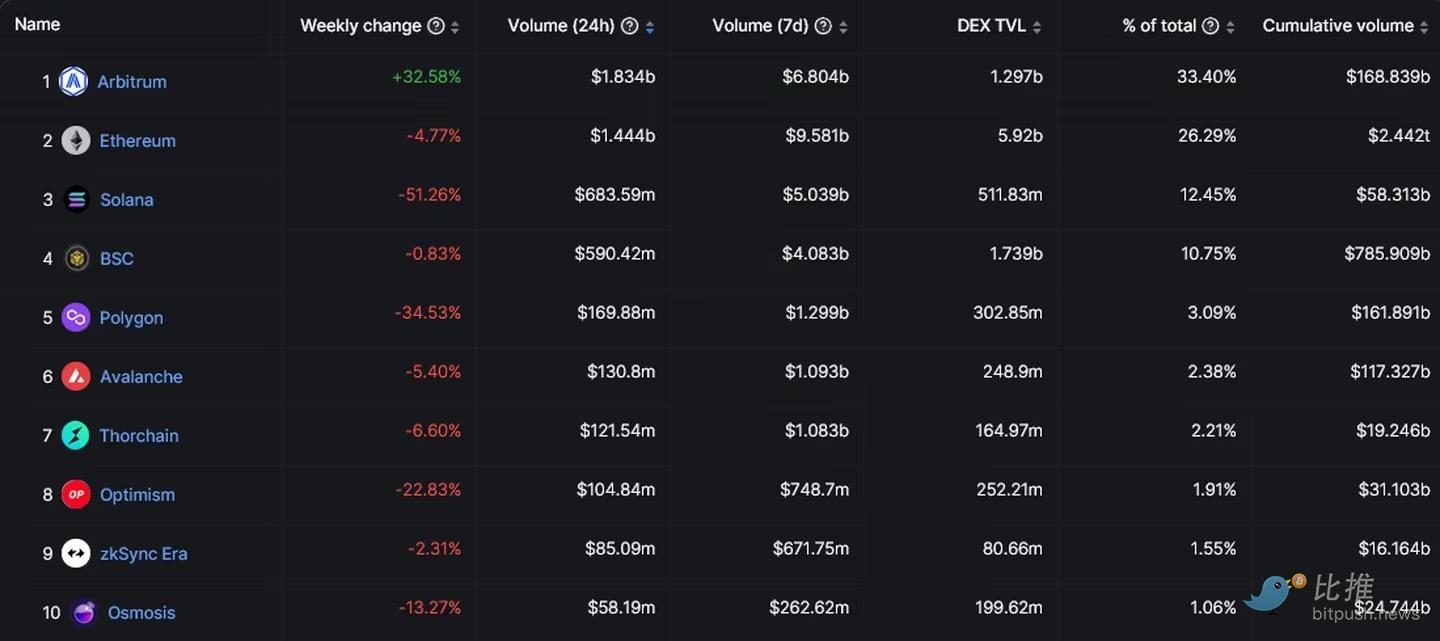Sort table by Volume (7d) arrows
Viewport: 1440px width, 641px height.
tap(843, 28)
